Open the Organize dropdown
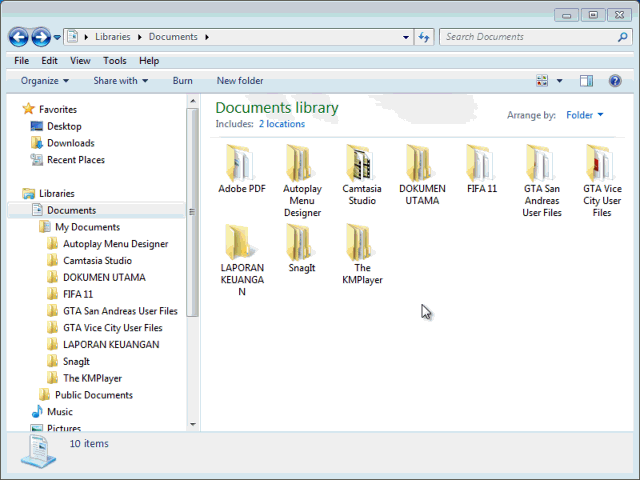This screenshot has height=480, width=640. coord(45,81)
